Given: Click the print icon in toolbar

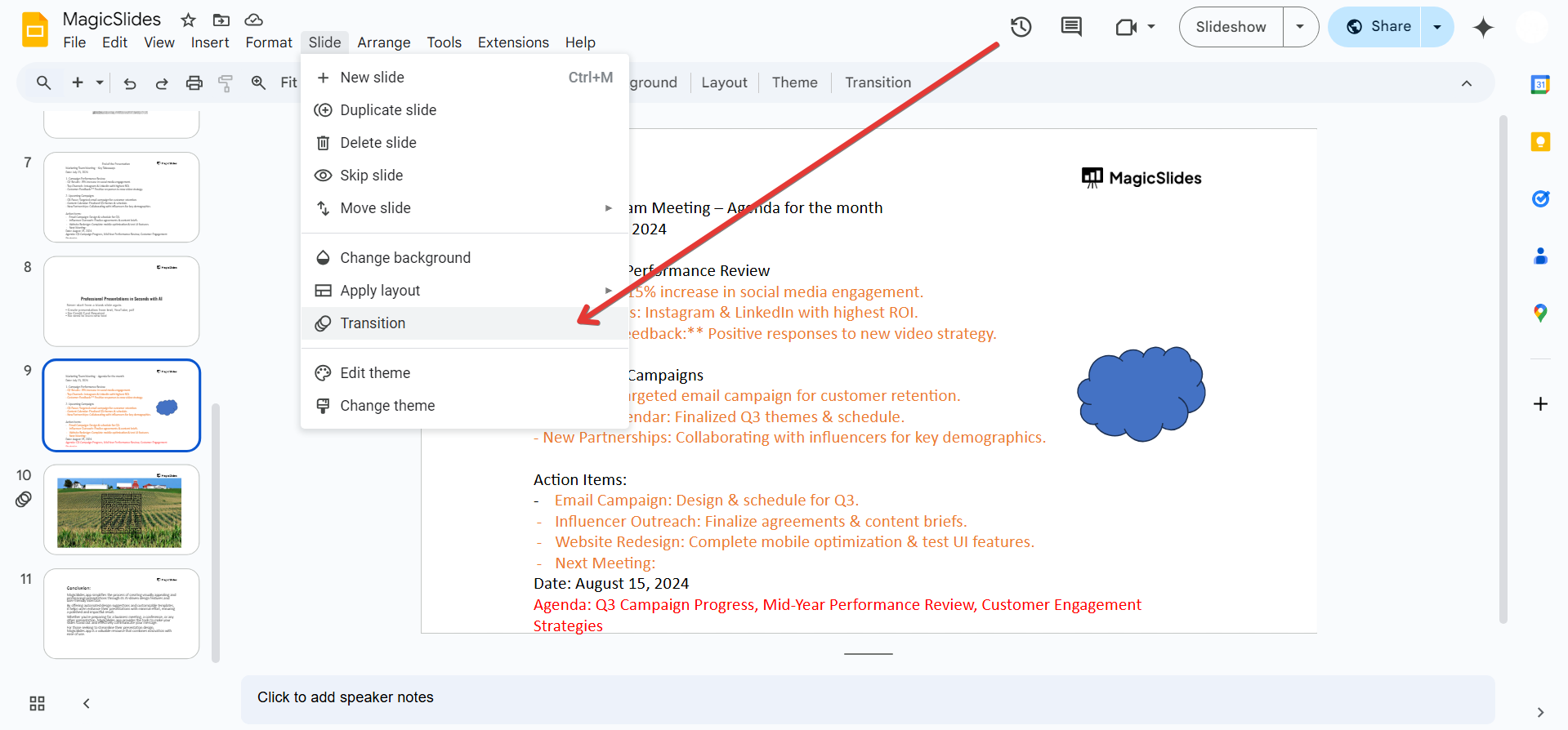Looking at the screenshot, I should 194,82.
